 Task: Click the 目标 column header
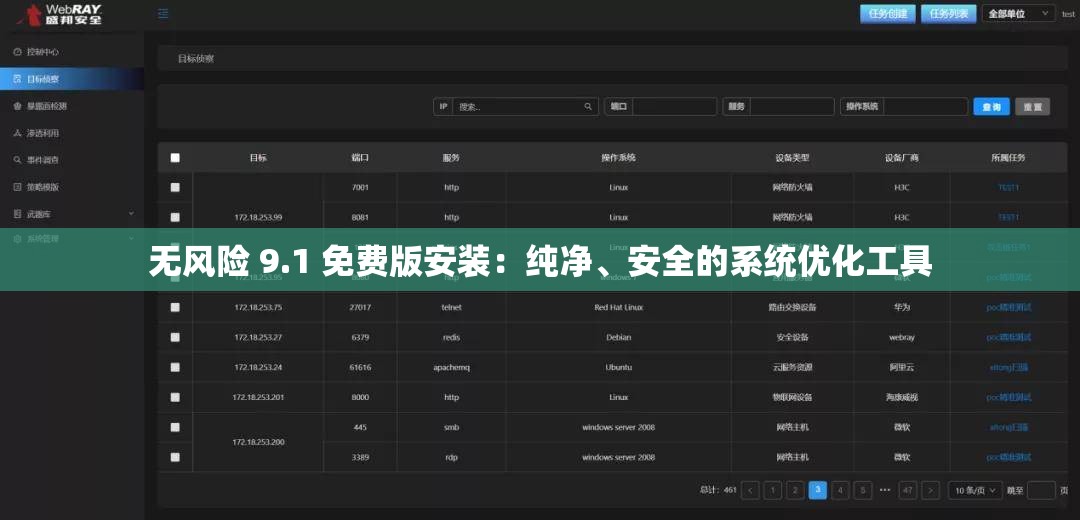[x=258, y=158]
